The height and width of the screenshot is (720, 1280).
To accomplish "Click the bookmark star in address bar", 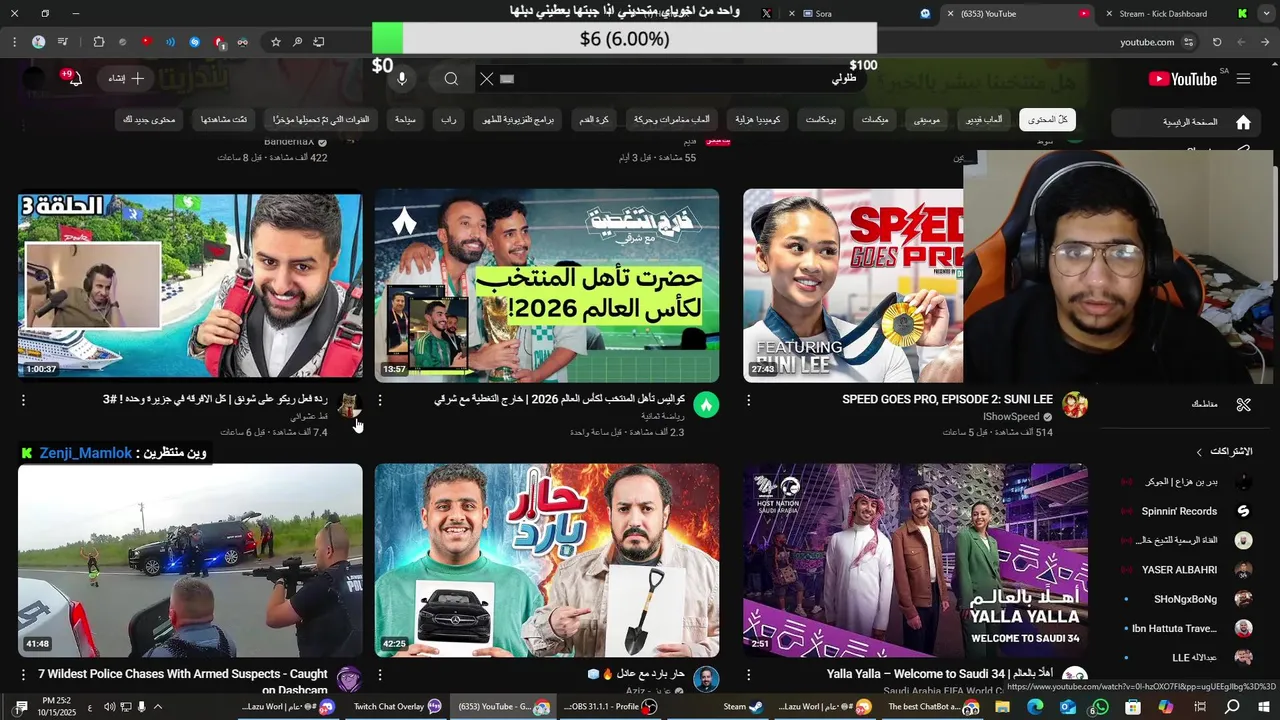I will point(276,42).
